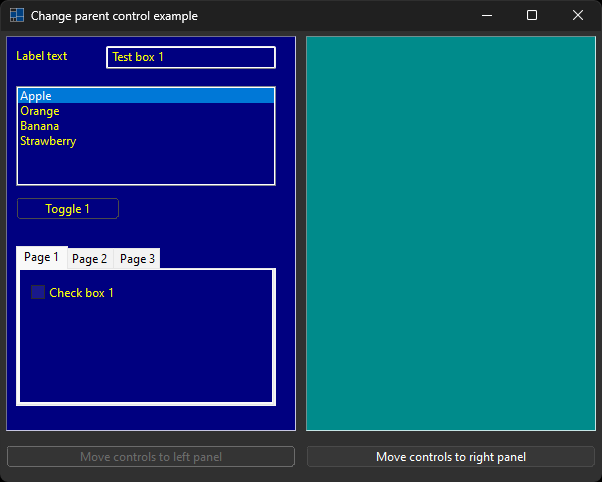Toggle the 'Toggle 1' button
The width and height of the screenshot is (602, 482).
(x=68, y=209)
